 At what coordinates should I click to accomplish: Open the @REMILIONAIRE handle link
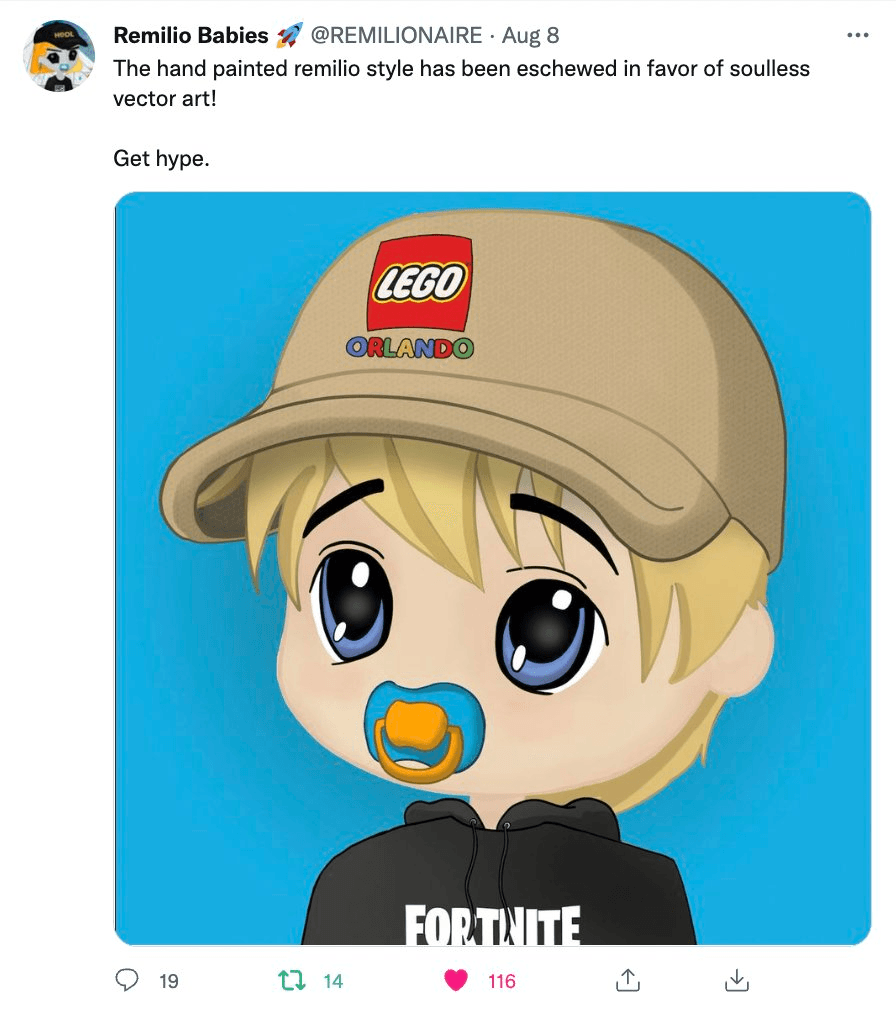396,35
